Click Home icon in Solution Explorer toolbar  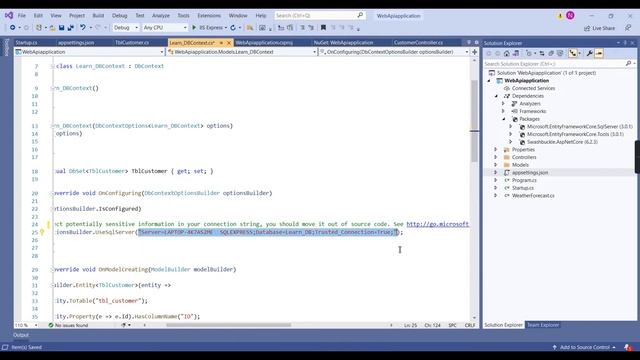[507, 53]
